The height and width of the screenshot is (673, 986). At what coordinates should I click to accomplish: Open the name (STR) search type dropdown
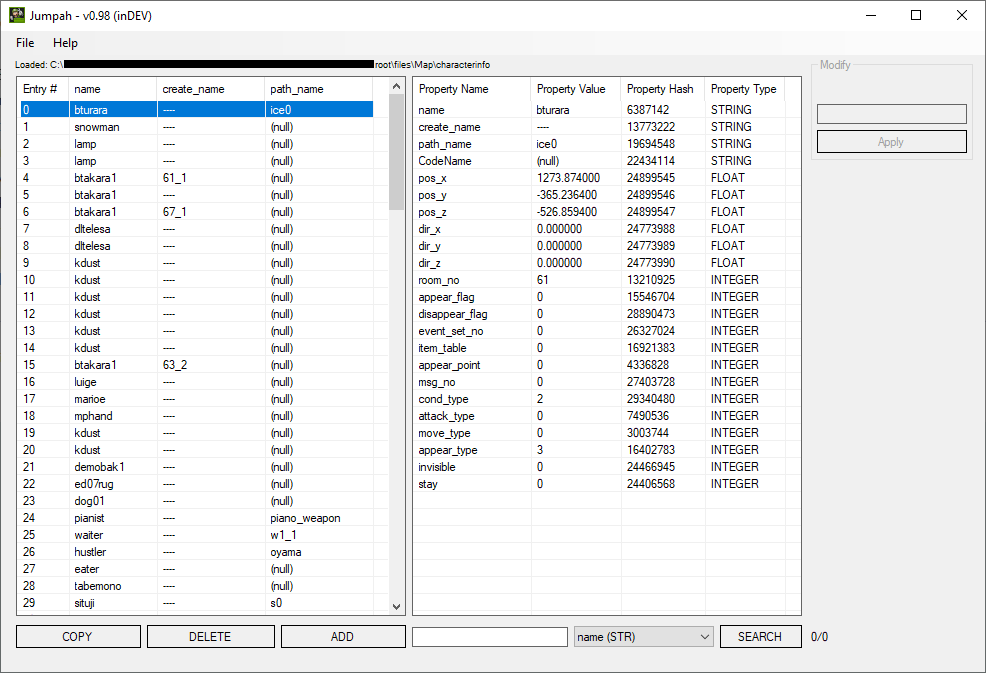coord(643,637)
